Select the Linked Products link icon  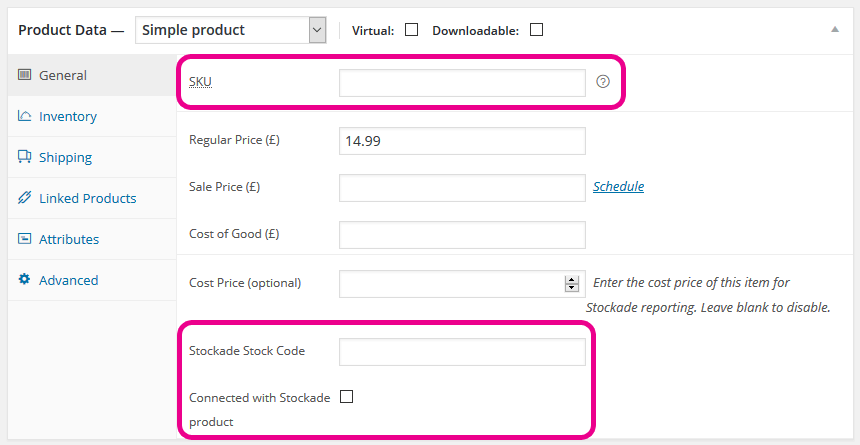click(24, 198)
